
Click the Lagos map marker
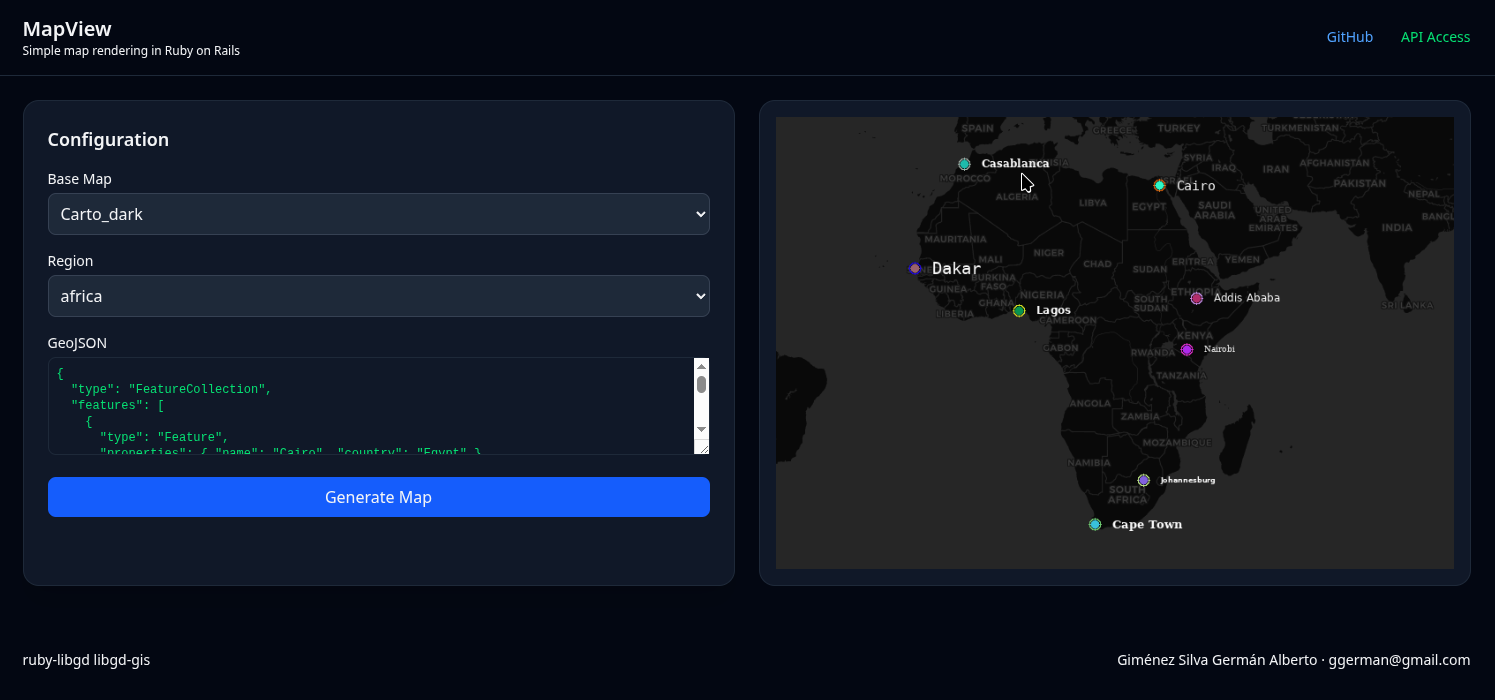tap(1019, 311)
